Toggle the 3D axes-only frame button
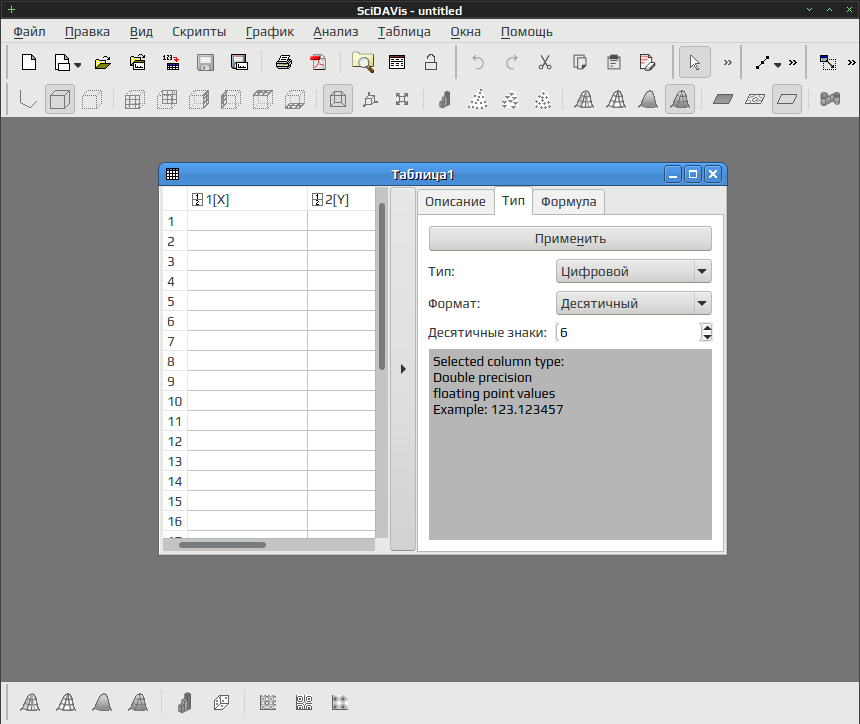 27,99
